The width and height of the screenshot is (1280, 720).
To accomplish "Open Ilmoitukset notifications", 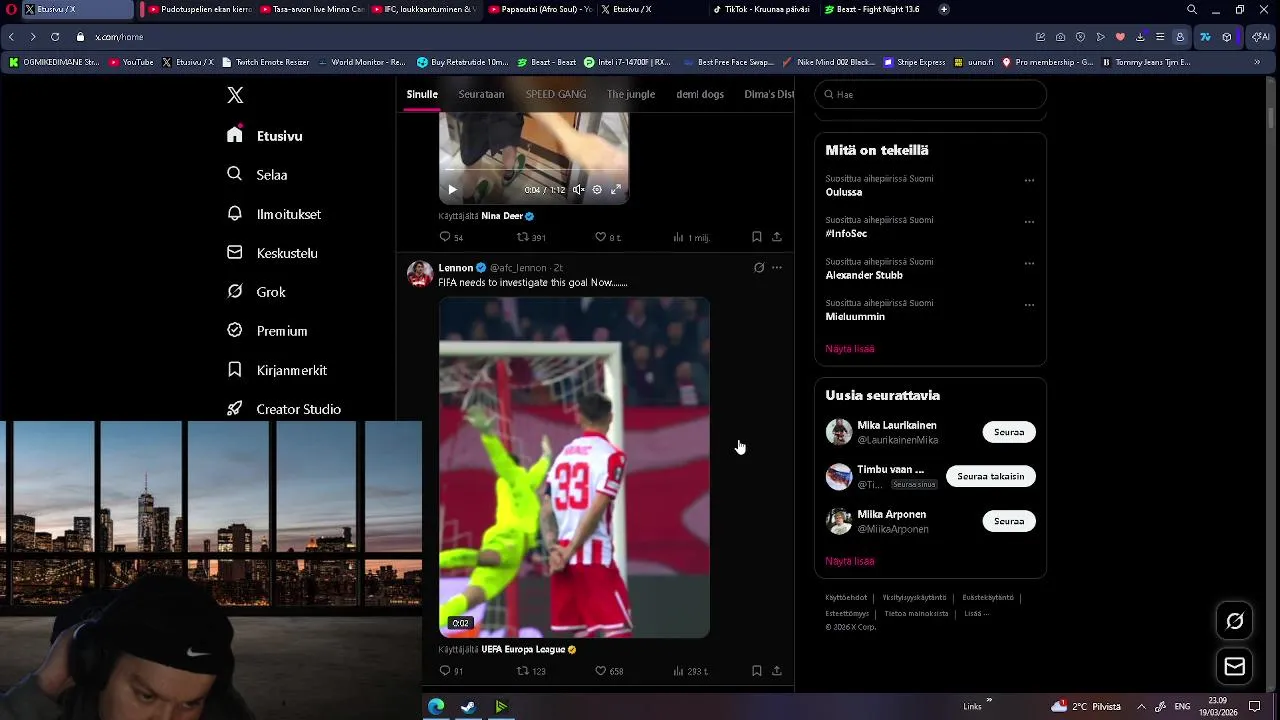I will pos(274,214).
